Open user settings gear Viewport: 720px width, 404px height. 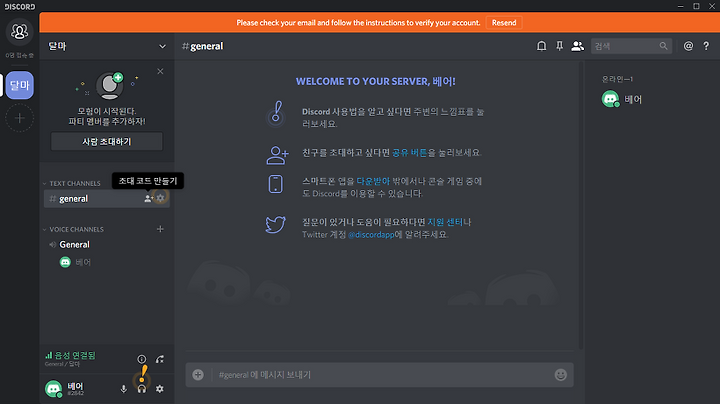coord(160,389)
